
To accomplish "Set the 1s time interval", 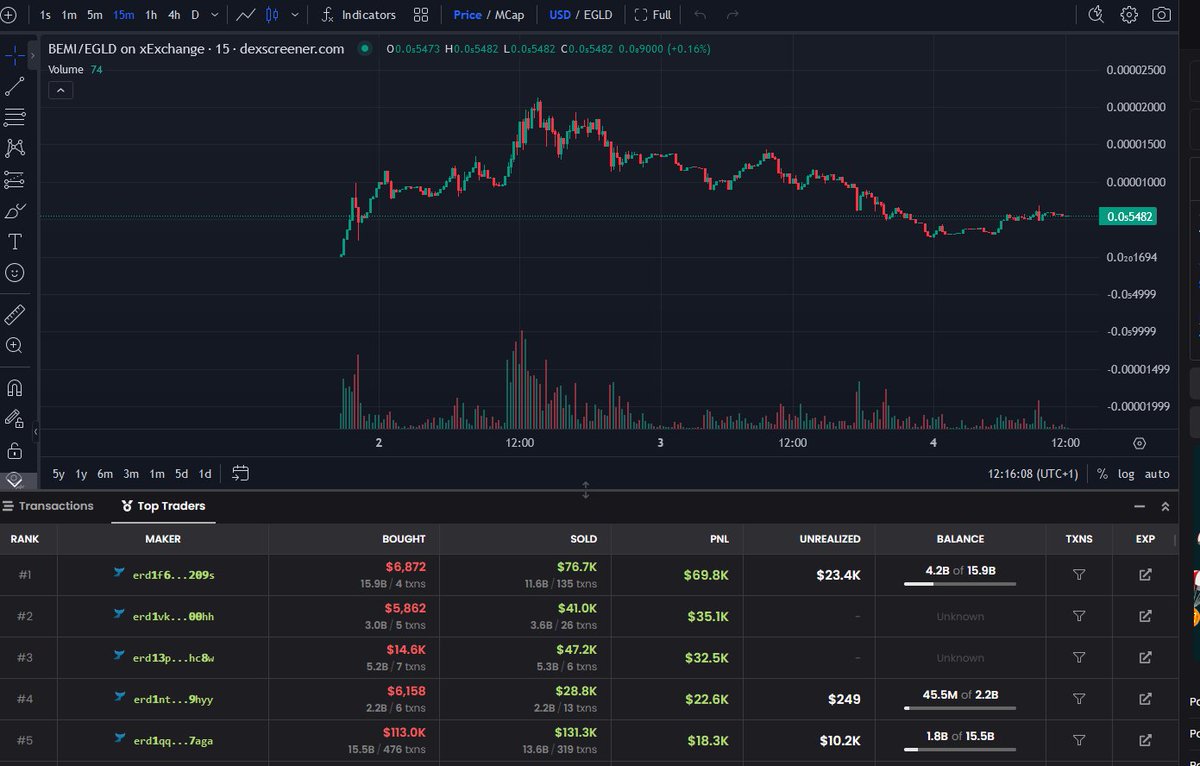I will [x=45, y=15].
